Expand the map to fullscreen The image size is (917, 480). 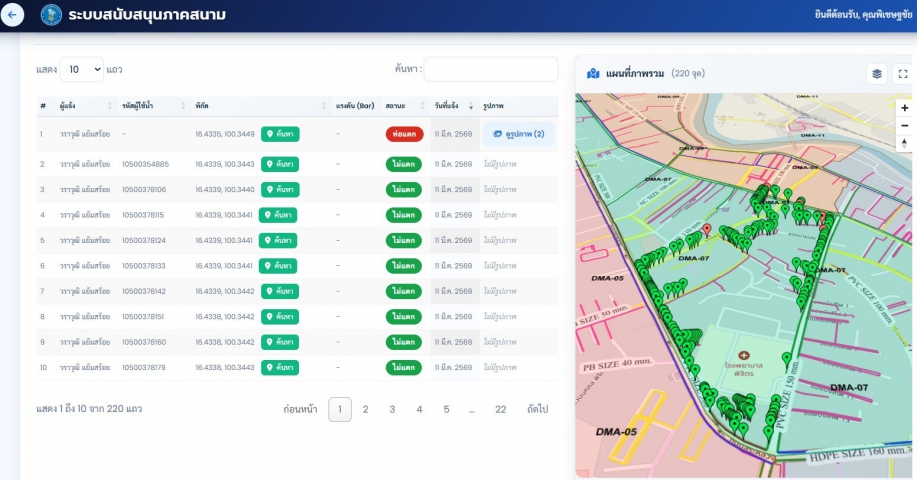click(x=902, y=73)
